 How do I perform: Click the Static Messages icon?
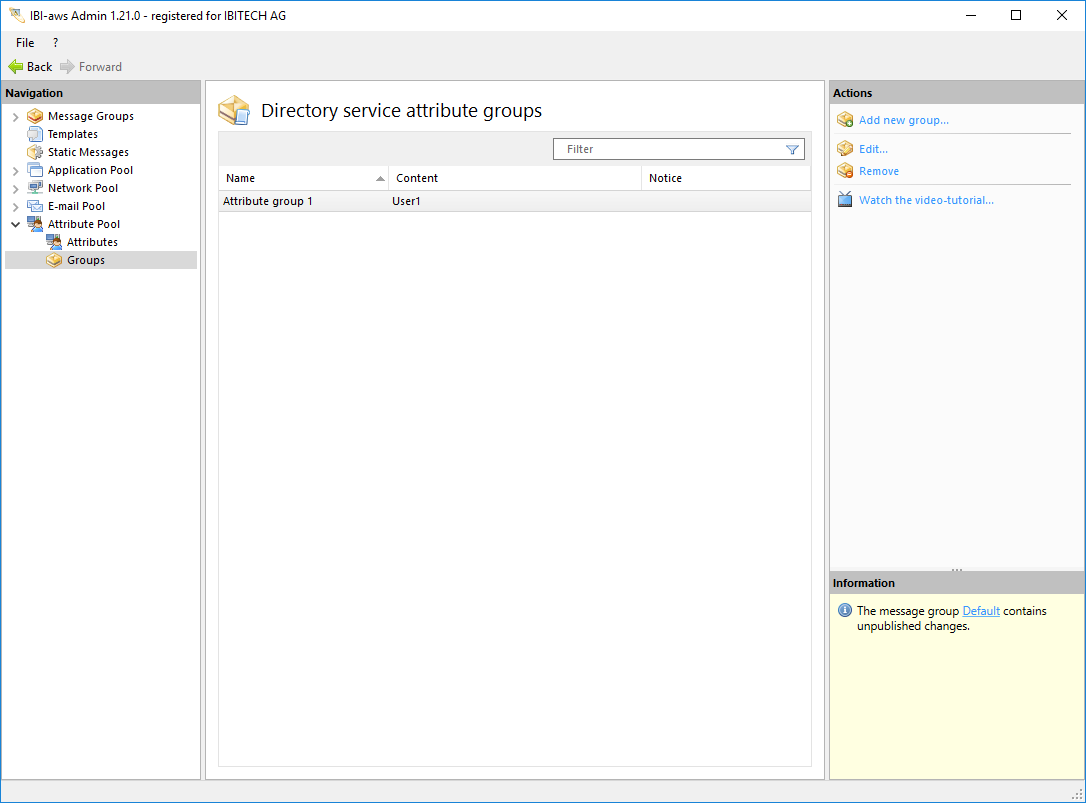[35, 152]
